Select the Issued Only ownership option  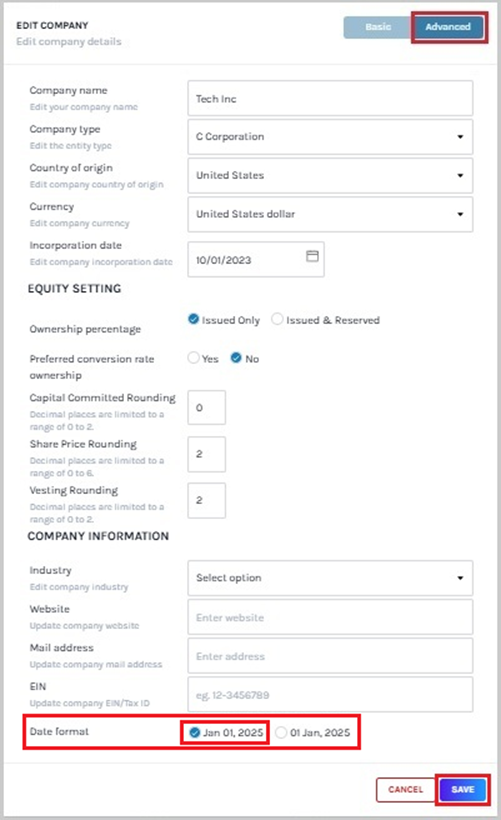coord(193,319)
